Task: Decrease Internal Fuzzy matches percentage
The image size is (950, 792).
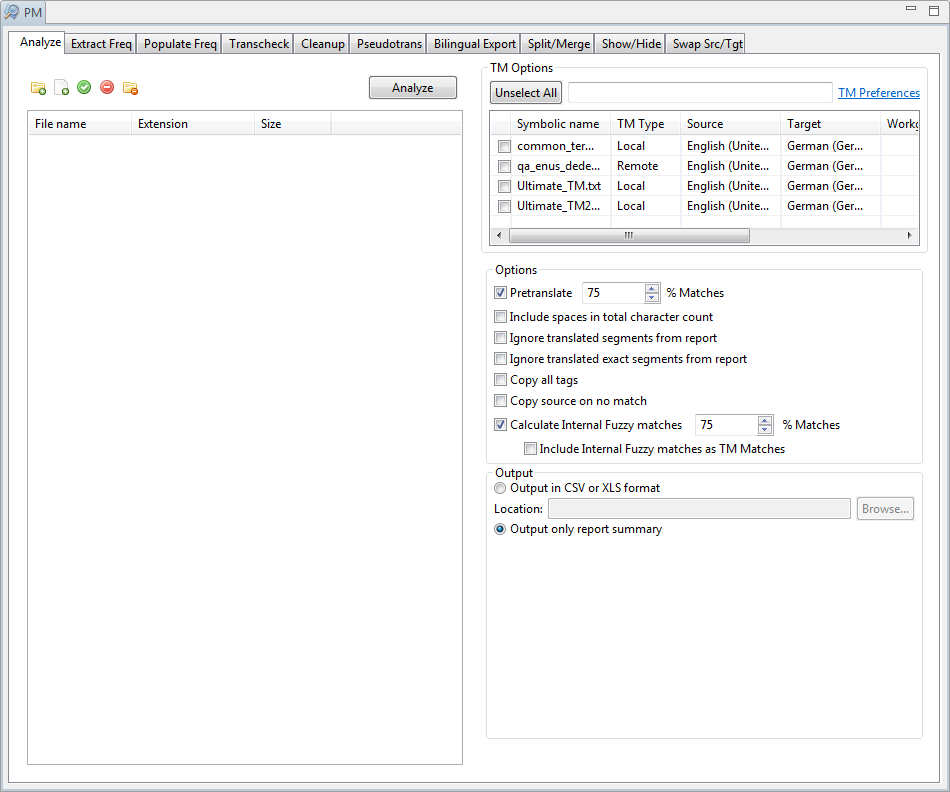Action: (x=766, y=430)
